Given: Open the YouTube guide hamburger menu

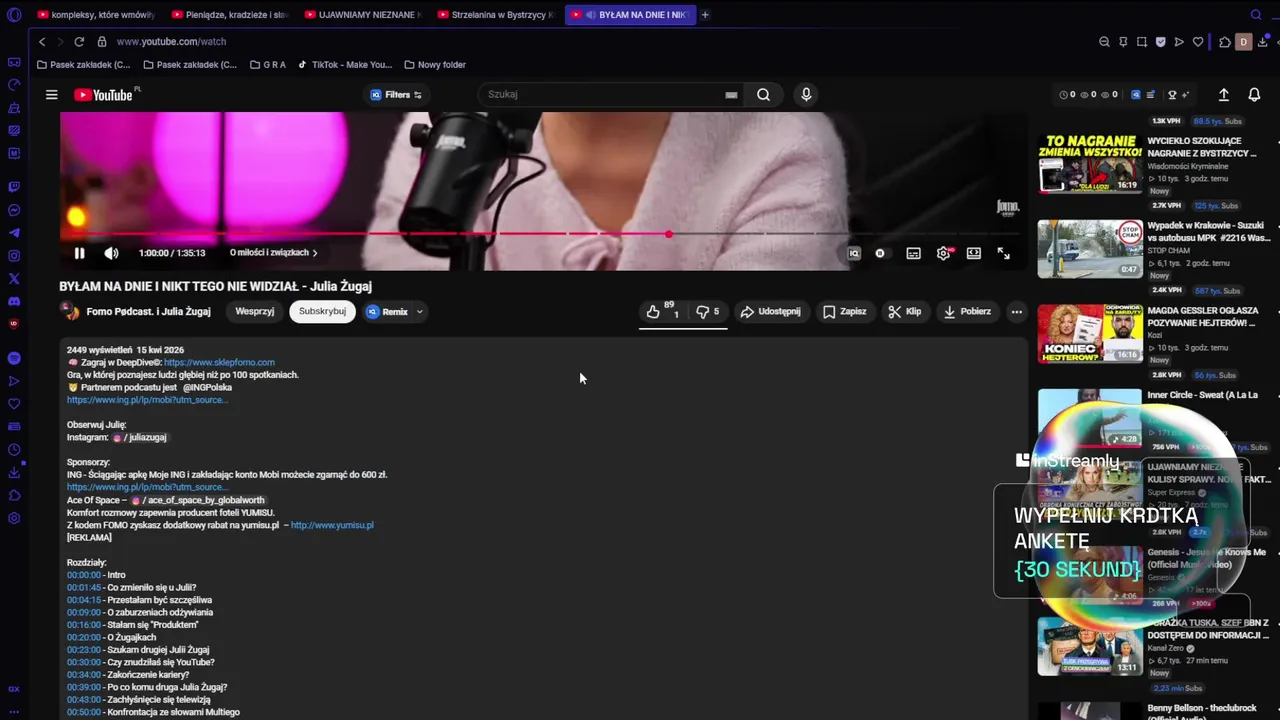Looking at the screenshot, I should click(x=51, y=95).
